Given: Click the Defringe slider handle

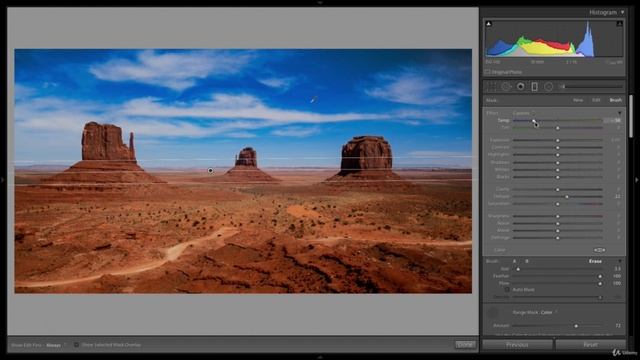Looking at the screenshot, I should [558, 238].
